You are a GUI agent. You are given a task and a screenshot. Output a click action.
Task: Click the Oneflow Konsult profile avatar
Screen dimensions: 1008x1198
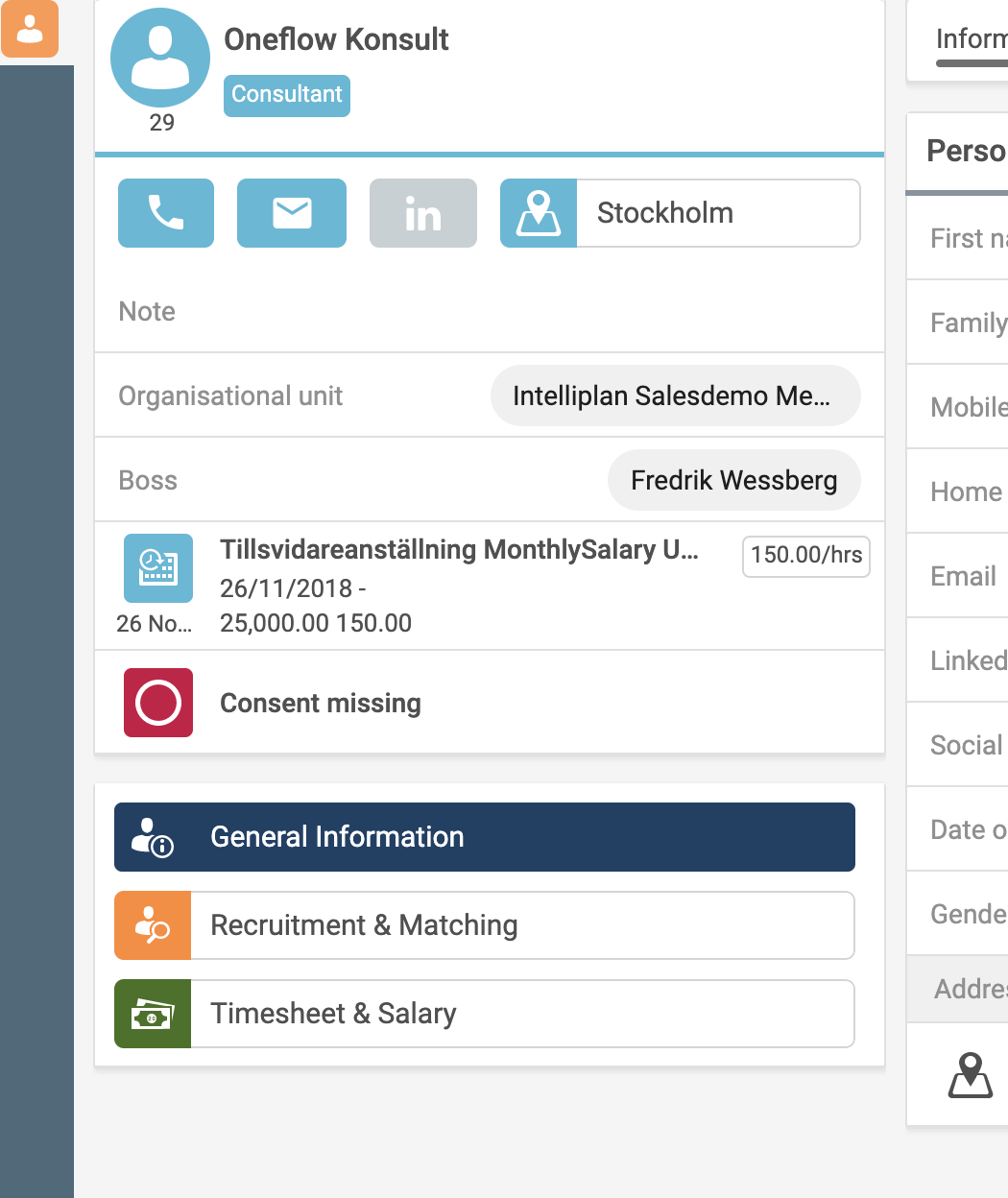(x=160, y=58)
